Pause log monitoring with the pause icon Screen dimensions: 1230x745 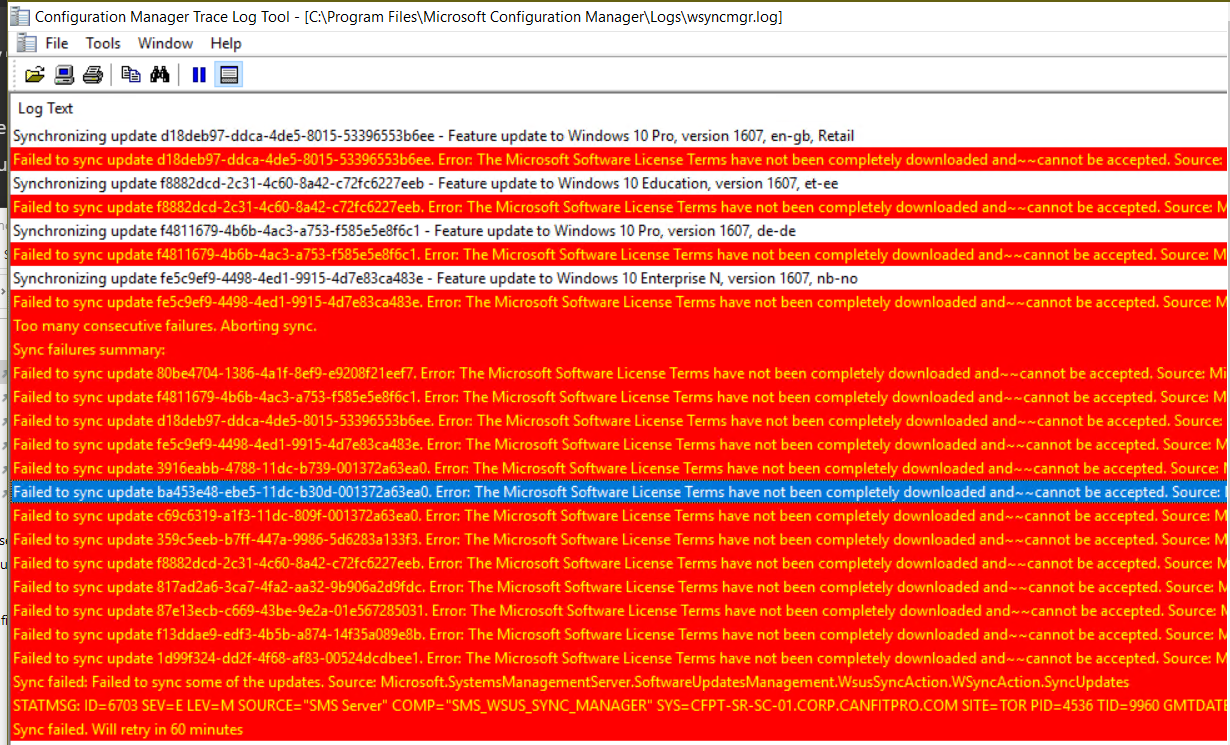click(199, 74)
